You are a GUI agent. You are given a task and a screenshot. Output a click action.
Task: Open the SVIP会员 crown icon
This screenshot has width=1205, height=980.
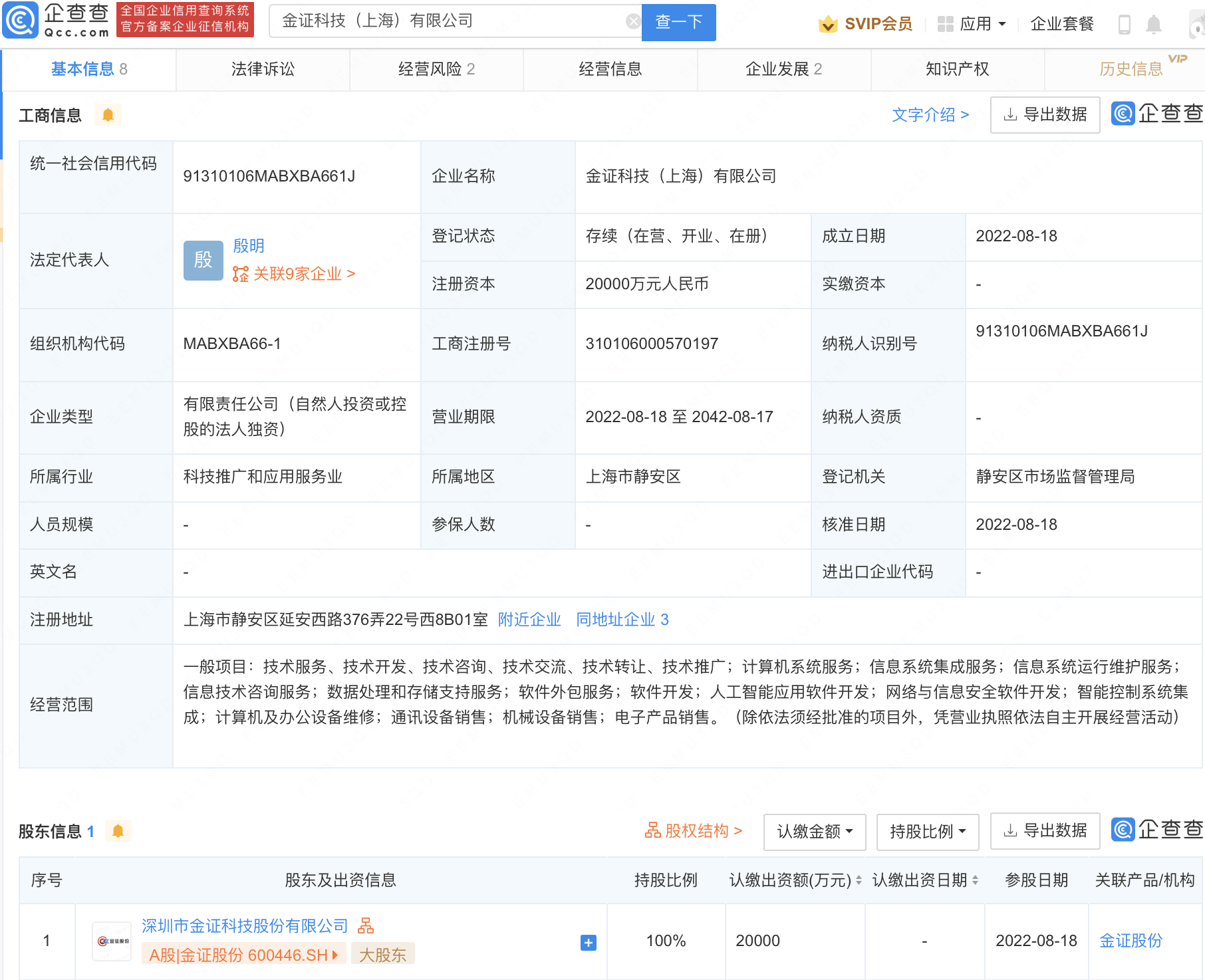828,23
